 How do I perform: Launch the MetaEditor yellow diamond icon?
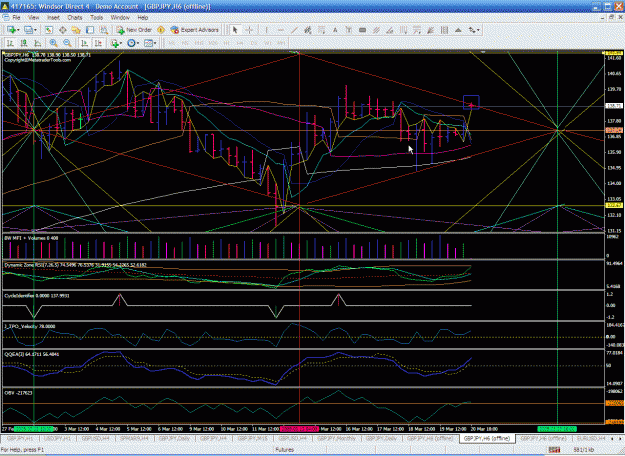(x=161, y=30)
